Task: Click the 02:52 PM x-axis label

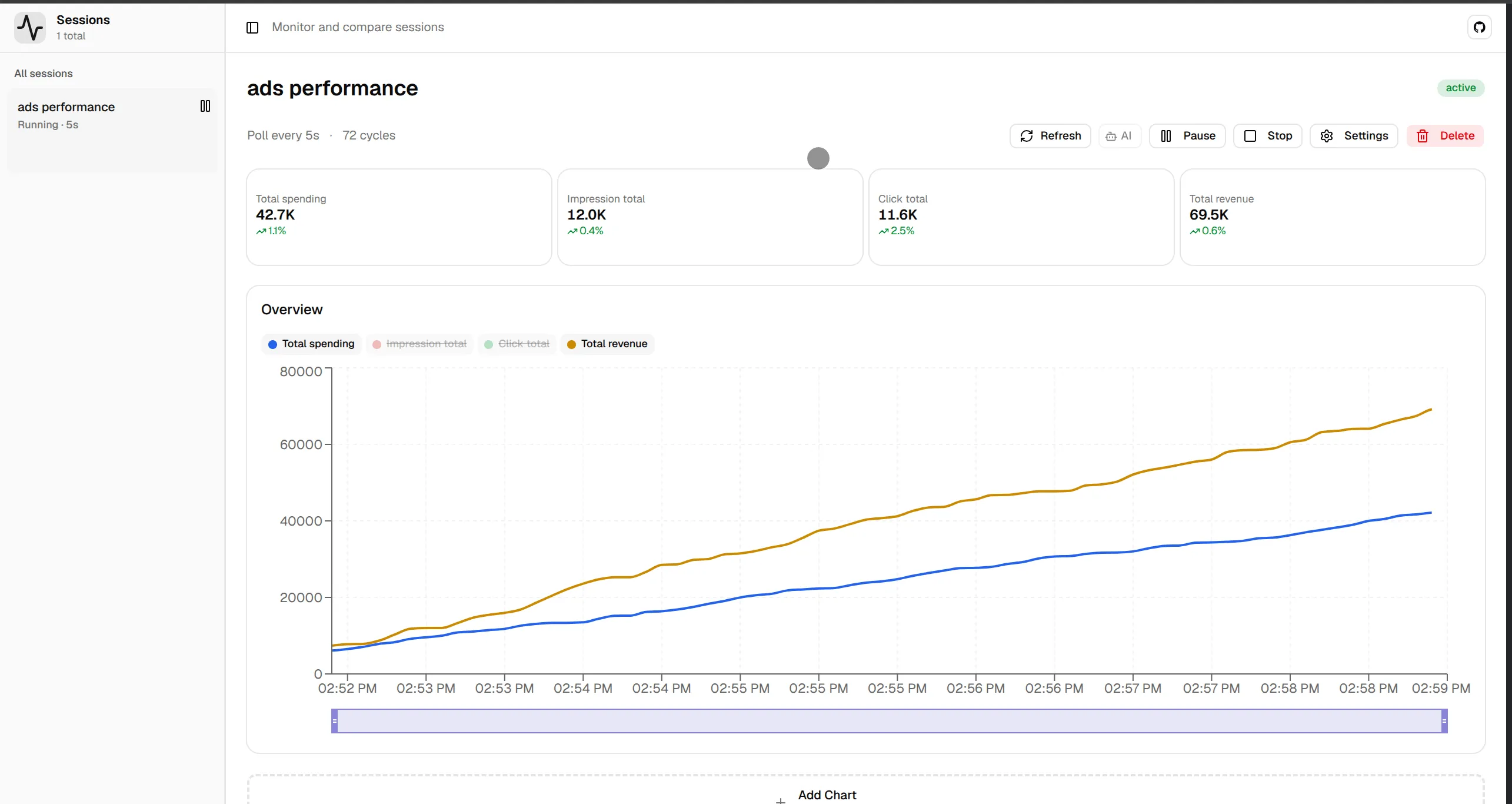Action: coord(347,688)
